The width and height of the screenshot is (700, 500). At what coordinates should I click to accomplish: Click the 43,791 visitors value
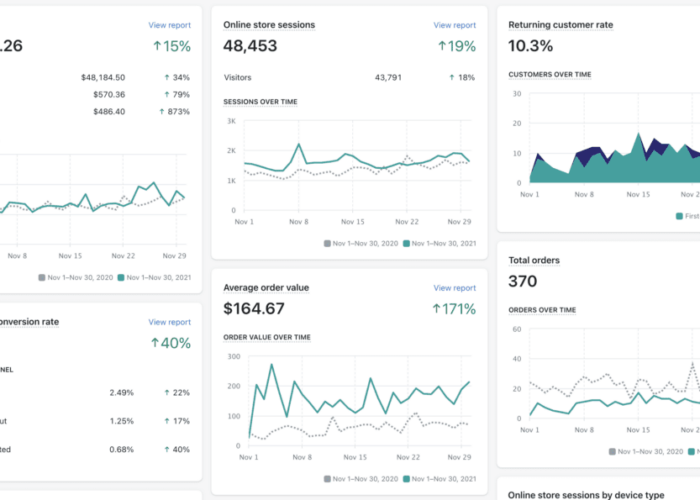click(388, 78)
